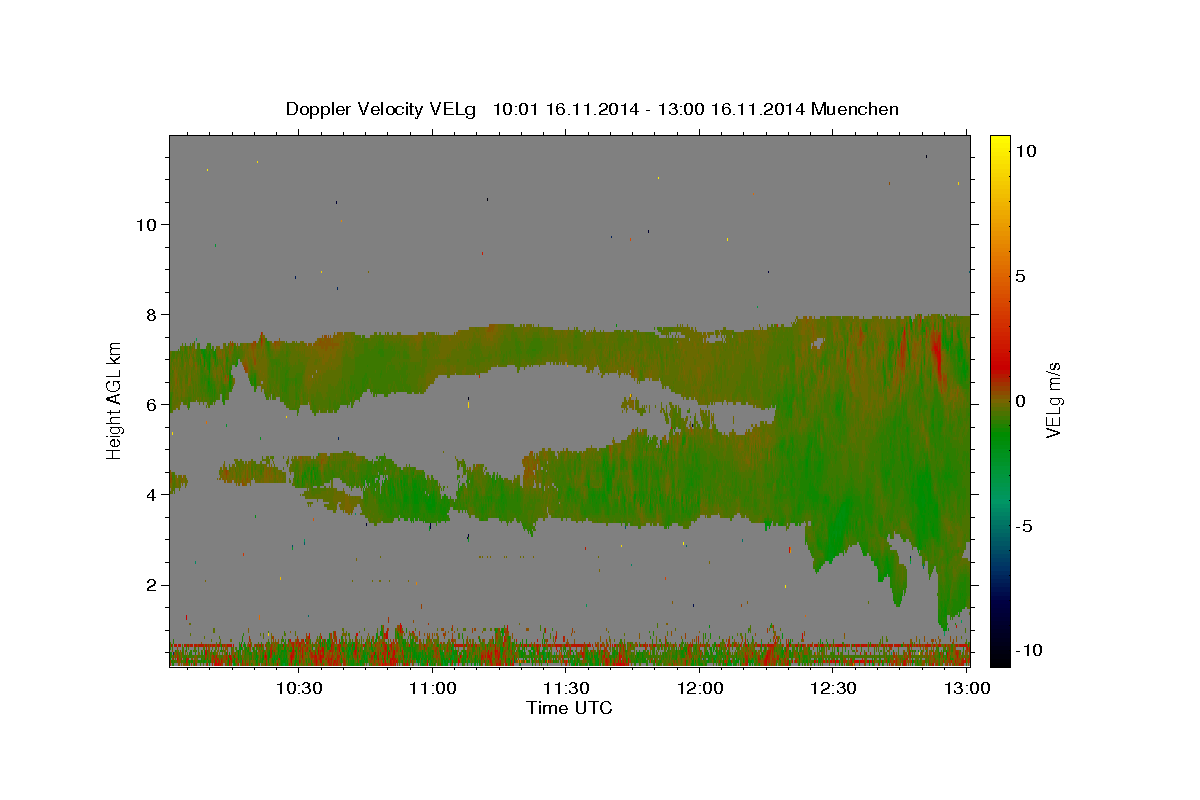Click the red updraft patch near 12:55
Viewport: 1200px width, 800px height.
pos(937,352)
